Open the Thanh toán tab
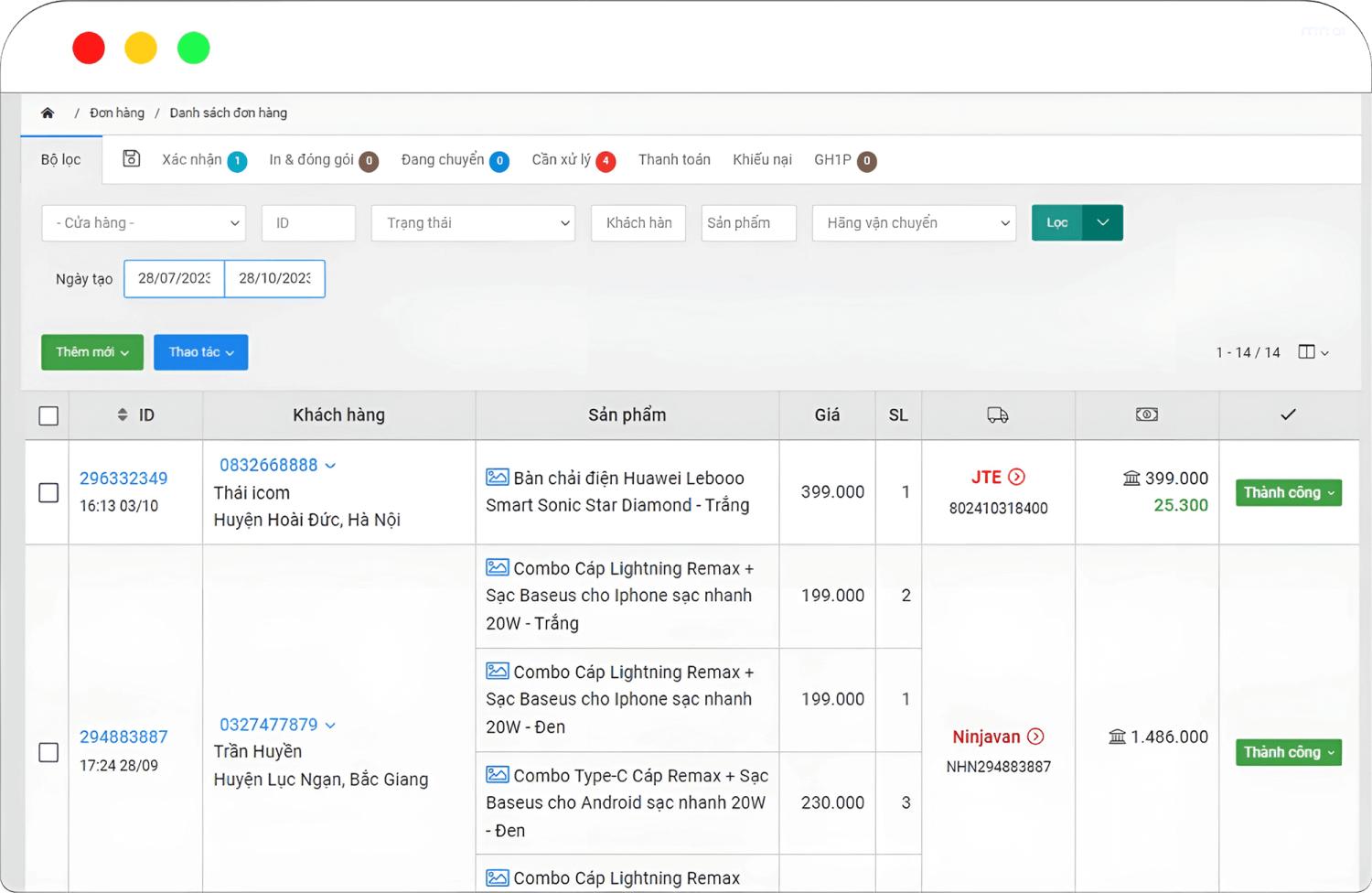The width and height of the screenshot is (1372, 893). click(x=674, y=159)
